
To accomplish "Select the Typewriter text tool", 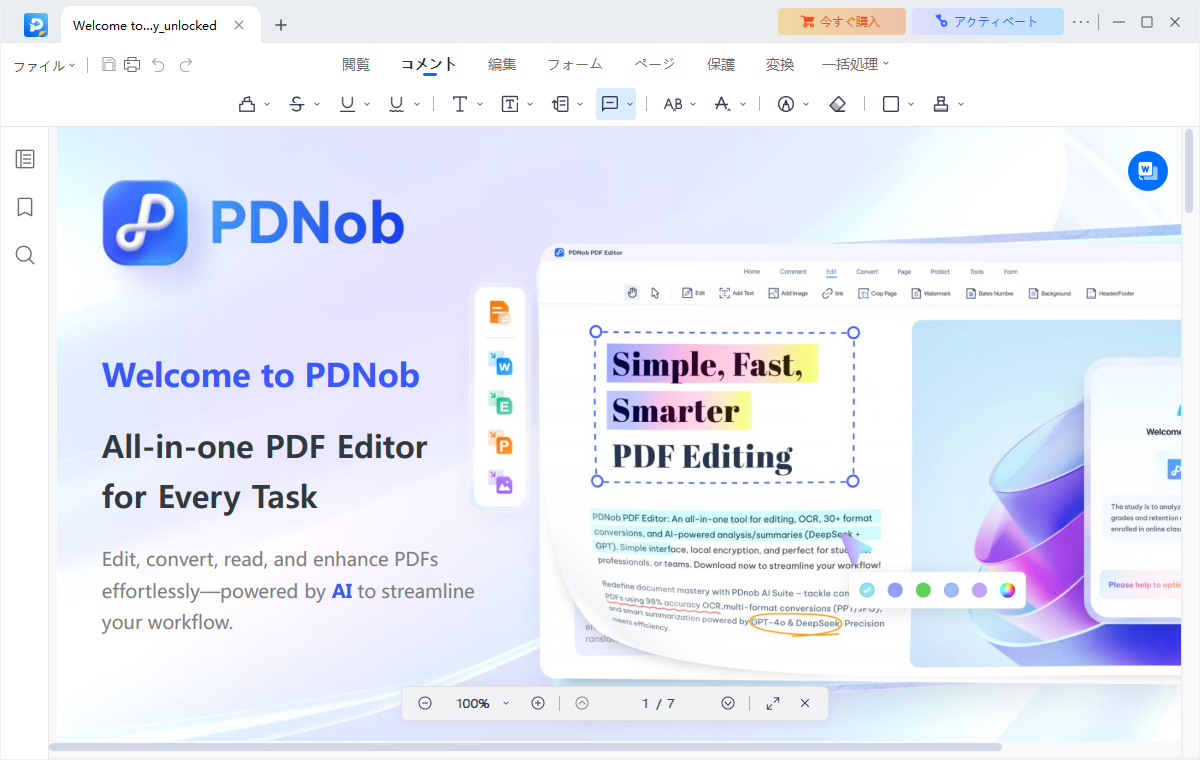I will pos(460,104).
